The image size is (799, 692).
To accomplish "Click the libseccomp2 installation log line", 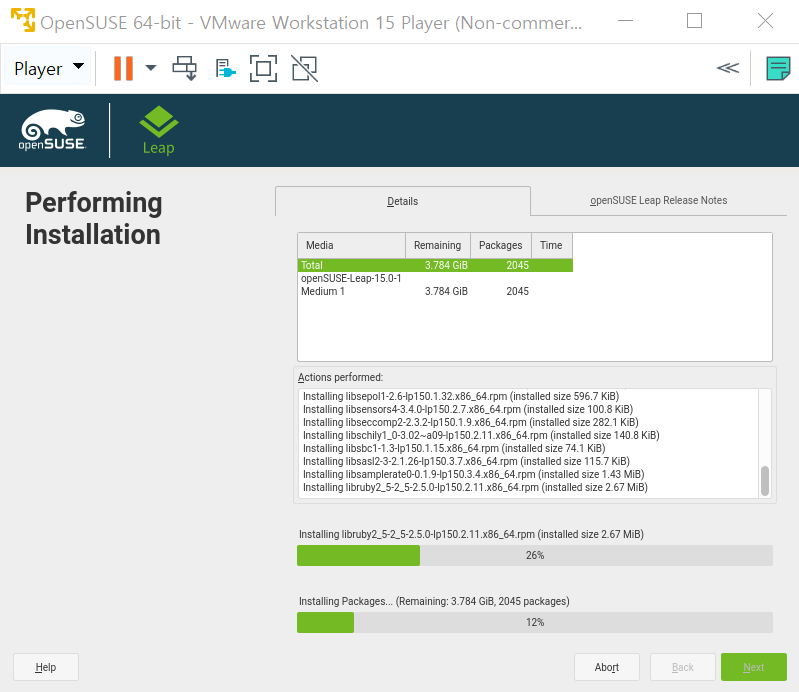I will (470, 422).
